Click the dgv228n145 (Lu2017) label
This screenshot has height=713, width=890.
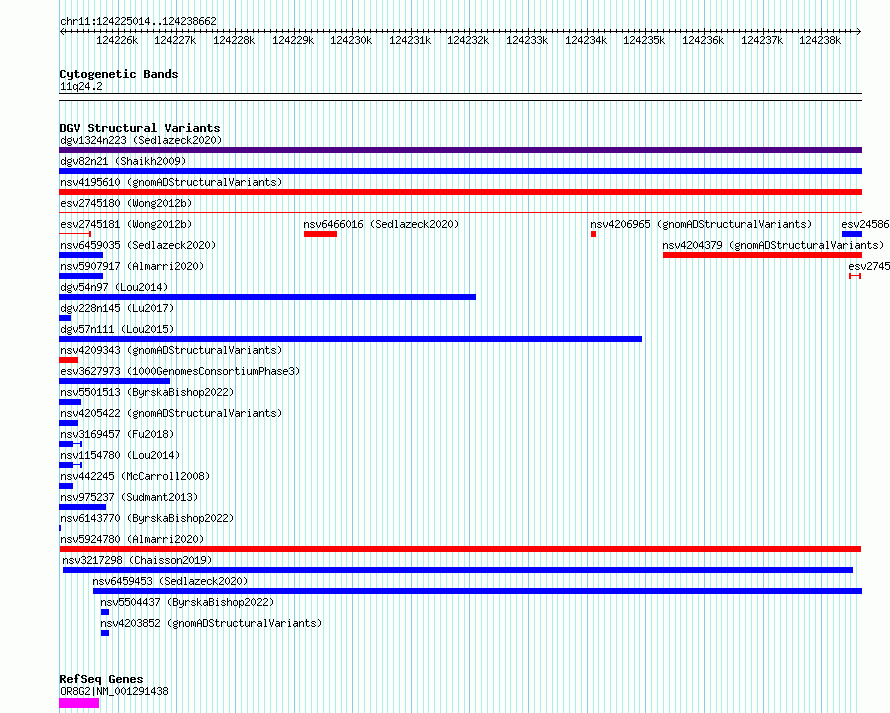click(x=117, y=308)
